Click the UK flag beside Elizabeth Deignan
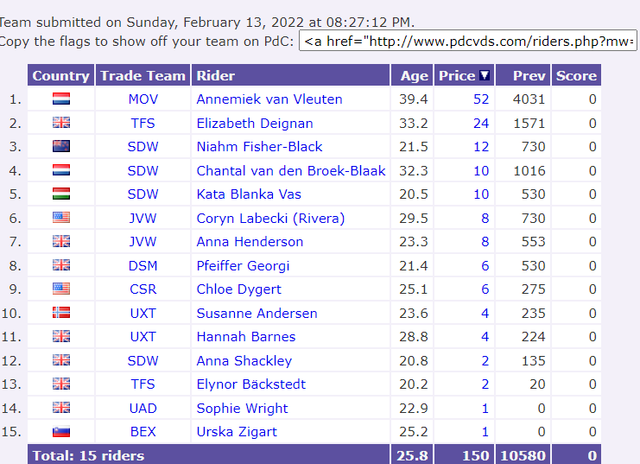 click(61, 122)
